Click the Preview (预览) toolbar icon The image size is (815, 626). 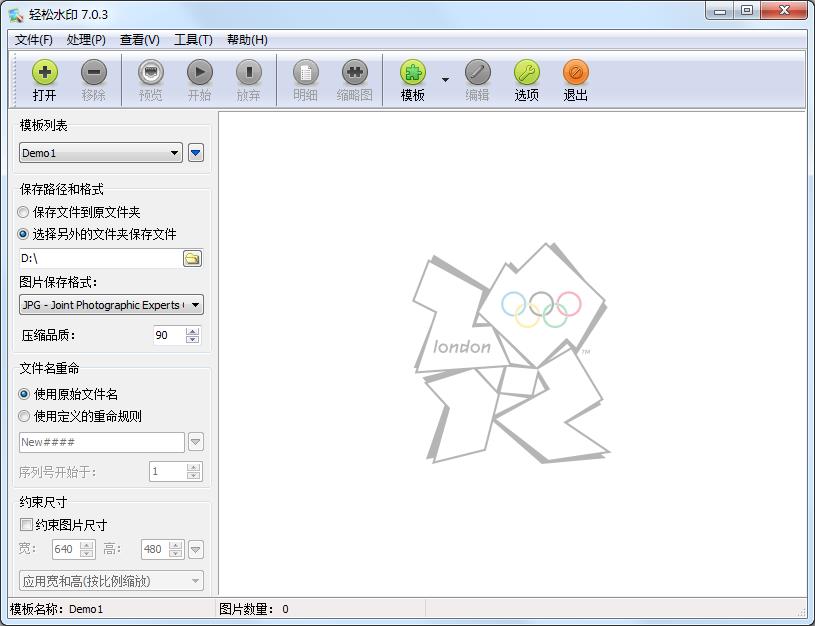[151, 73]
